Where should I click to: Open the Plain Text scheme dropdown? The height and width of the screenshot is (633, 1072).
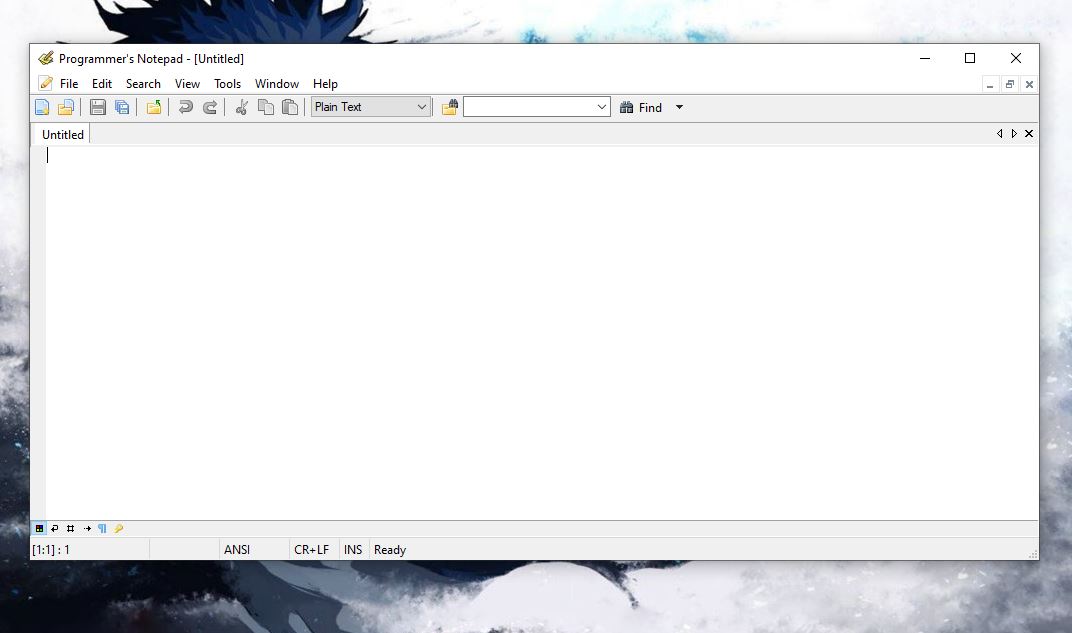pos(421,107)
